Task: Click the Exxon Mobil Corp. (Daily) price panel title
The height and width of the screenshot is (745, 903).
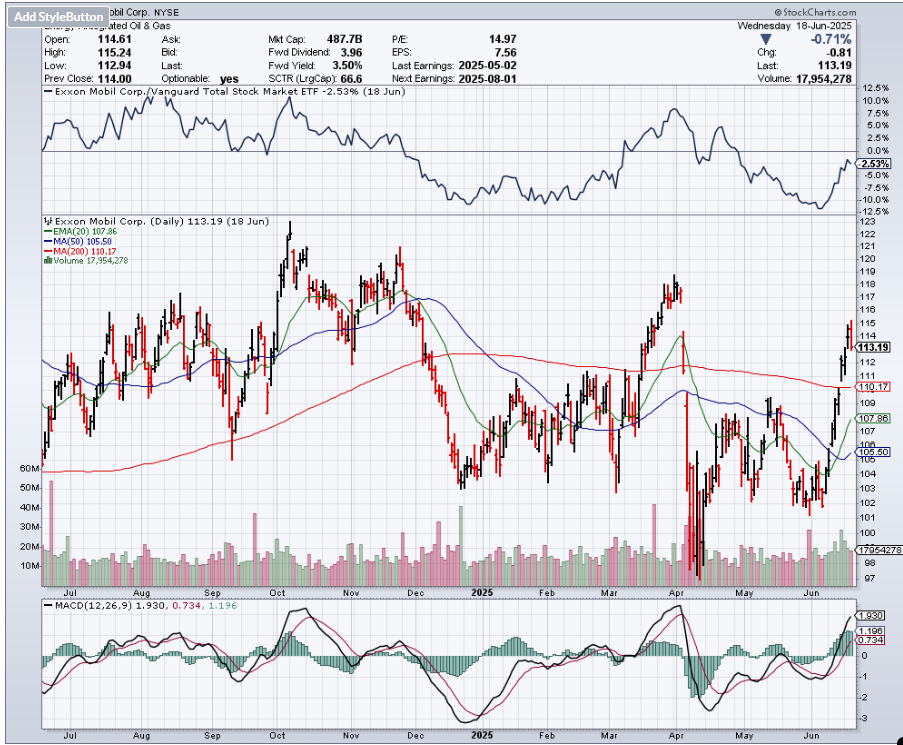Action: tap(162, 221)
